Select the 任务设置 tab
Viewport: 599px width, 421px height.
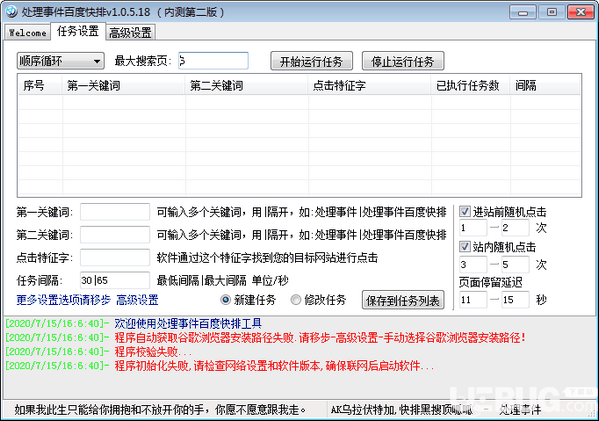pyautogui.click(x=78, y=31)
